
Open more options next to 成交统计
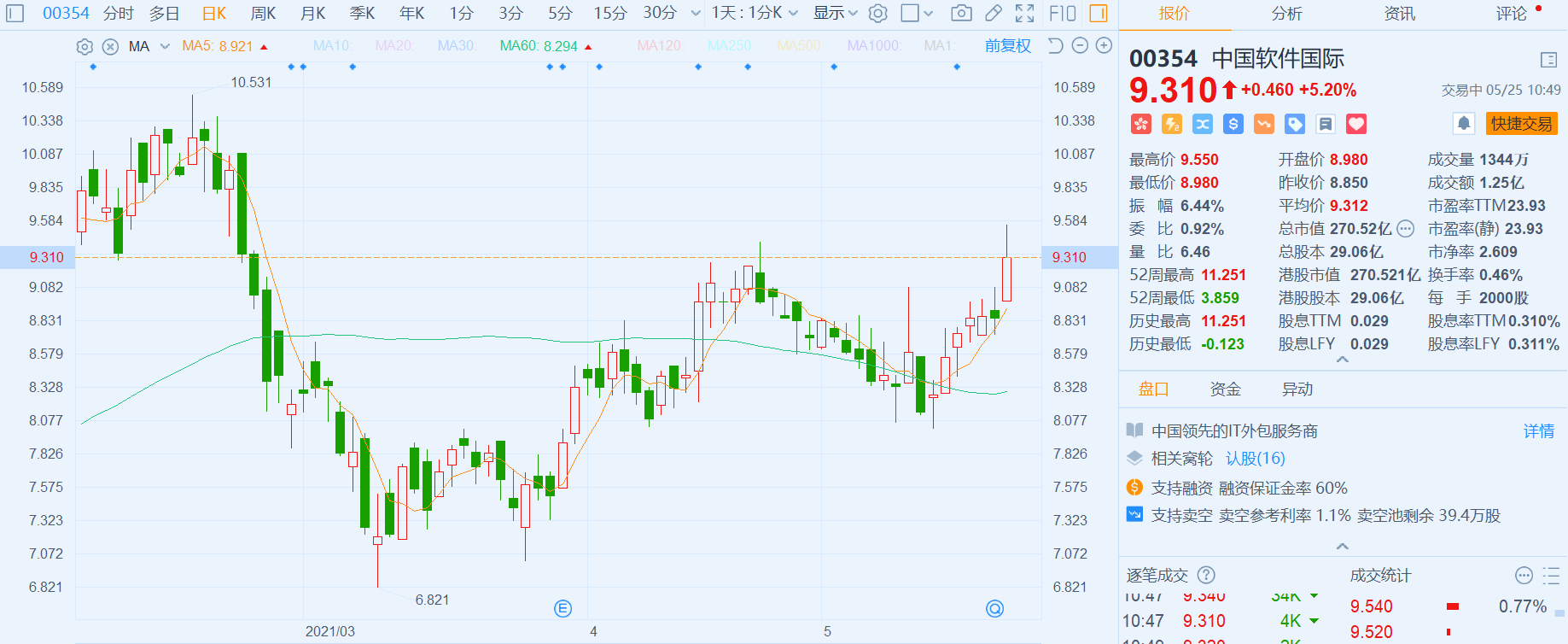coord(1524,576)
